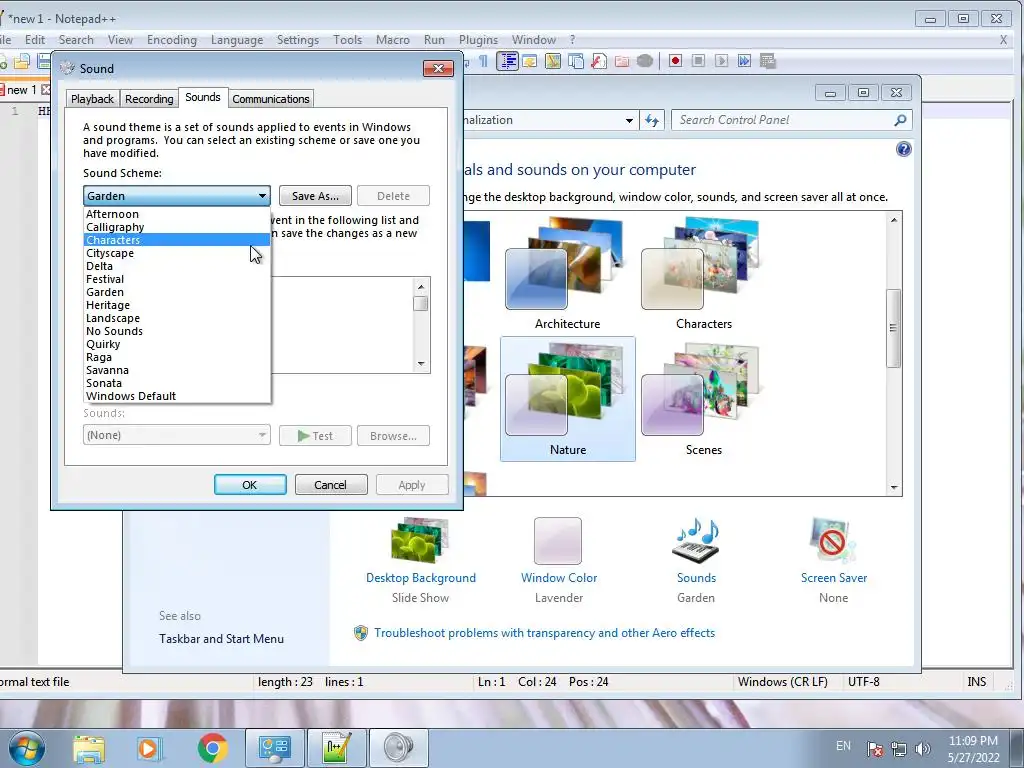Switch to Notepad++ taskbar button

click(338, 748)
